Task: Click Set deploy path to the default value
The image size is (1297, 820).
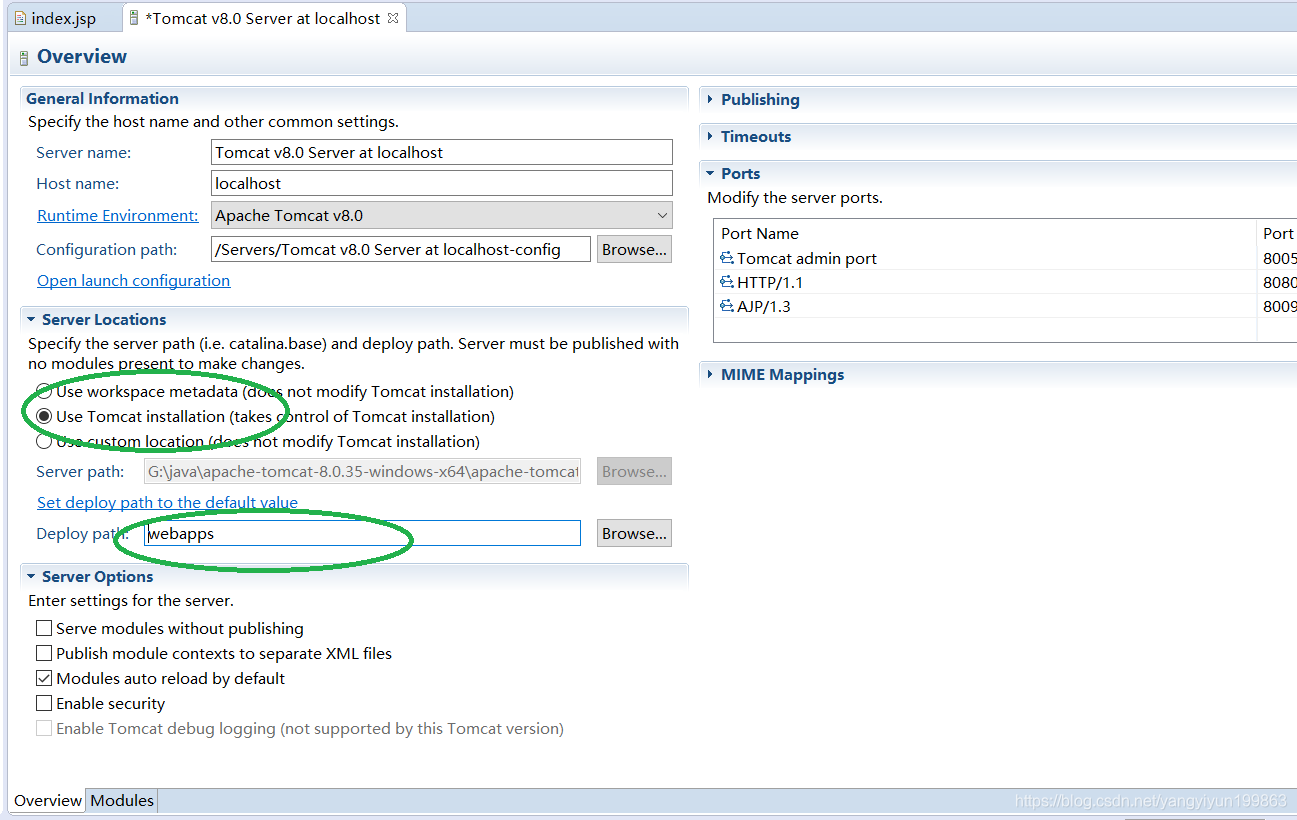Action: pos(167,502)
